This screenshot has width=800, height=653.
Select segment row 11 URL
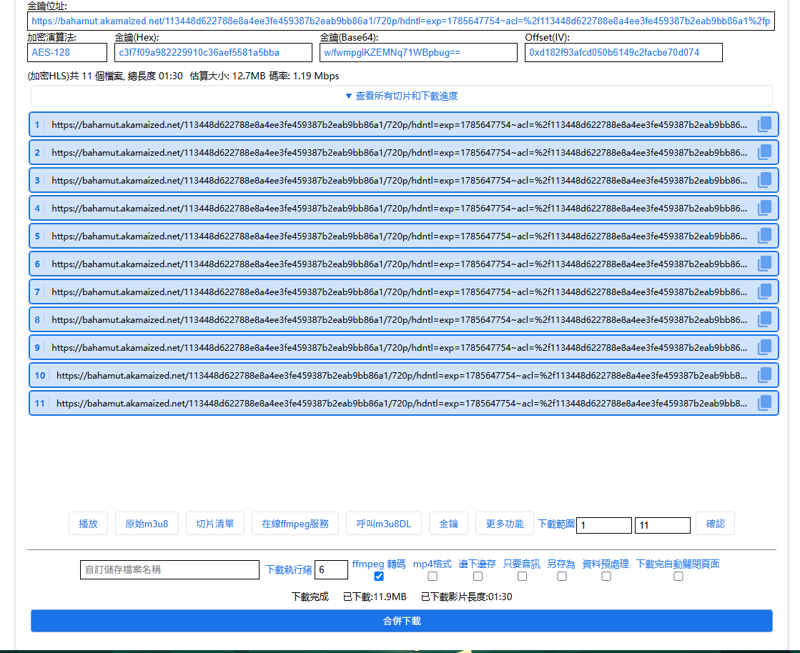[402, 403]
